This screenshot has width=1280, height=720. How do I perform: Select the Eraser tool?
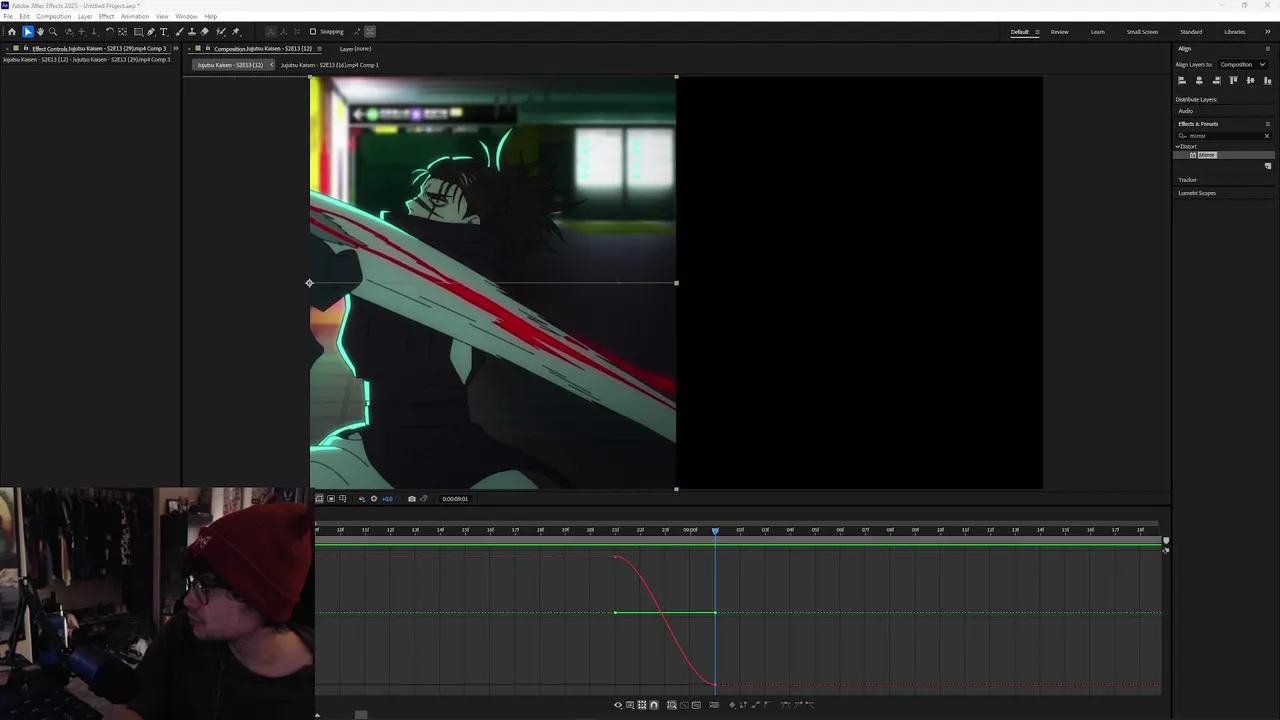pos(205,32)
